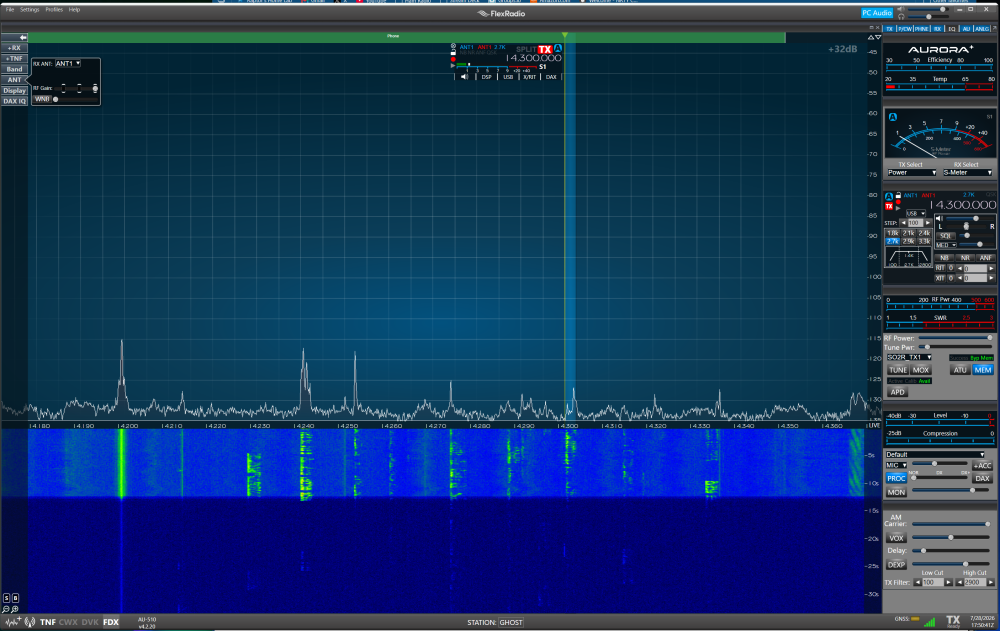Open the Profiles menu
This screenshot has width=1000, height=631.
(54, 10)
